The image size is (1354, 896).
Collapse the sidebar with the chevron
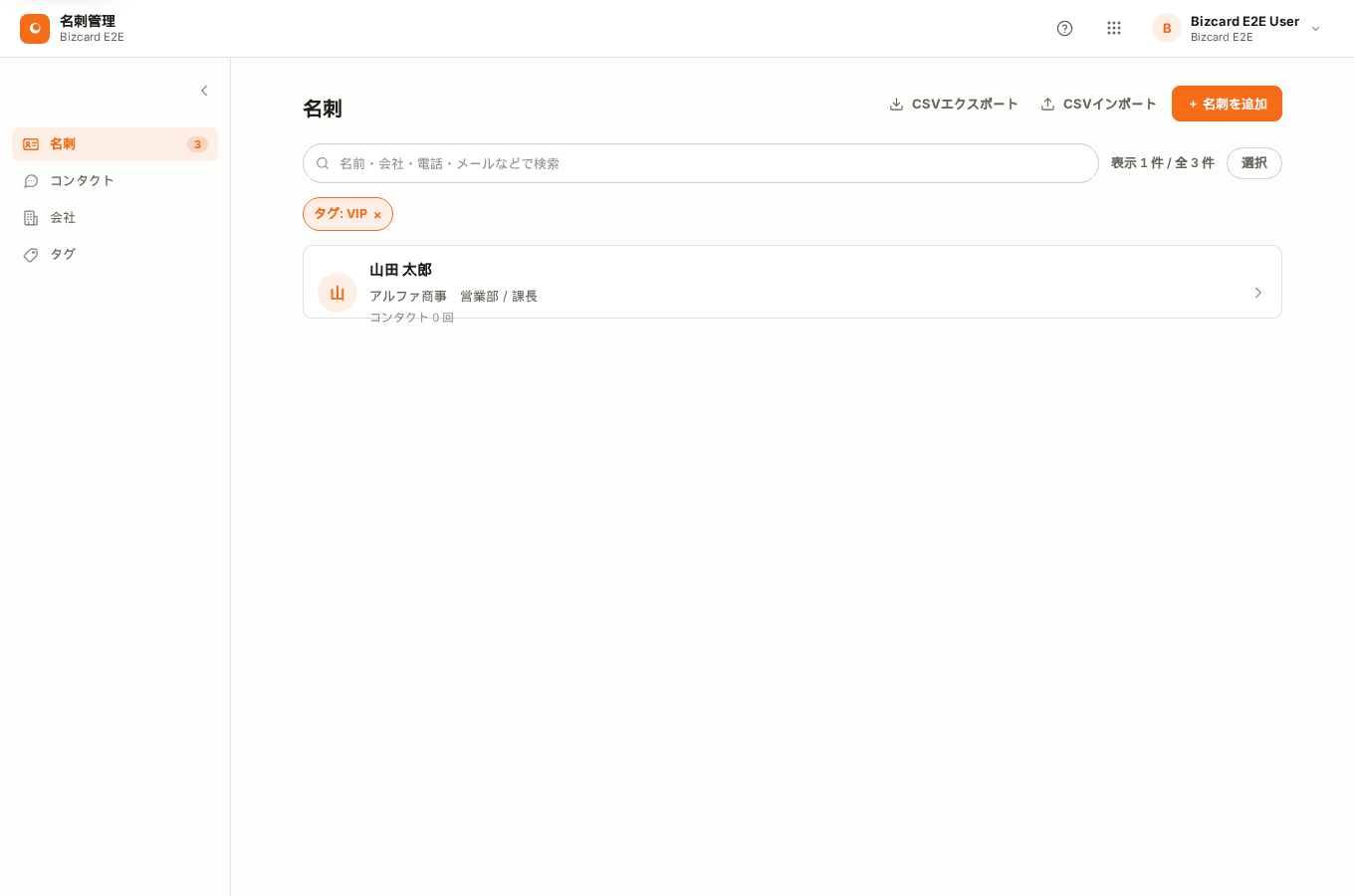click(x=204, y=91)
